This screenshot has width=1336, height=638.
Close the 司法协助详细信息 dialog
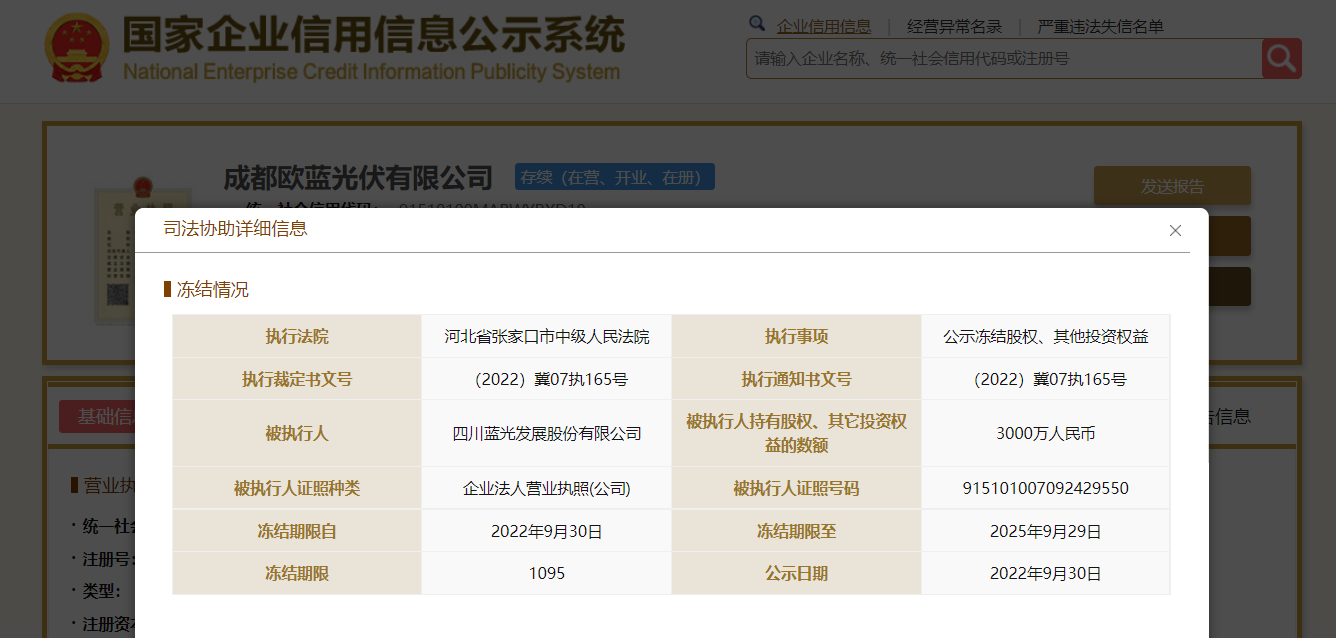(1175, 230)
